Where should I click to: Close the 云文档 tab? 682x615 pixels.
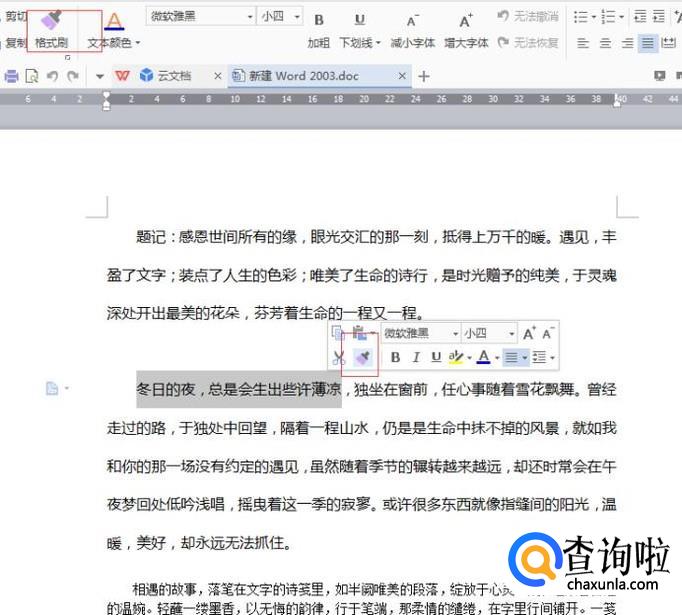pos(217,76)
